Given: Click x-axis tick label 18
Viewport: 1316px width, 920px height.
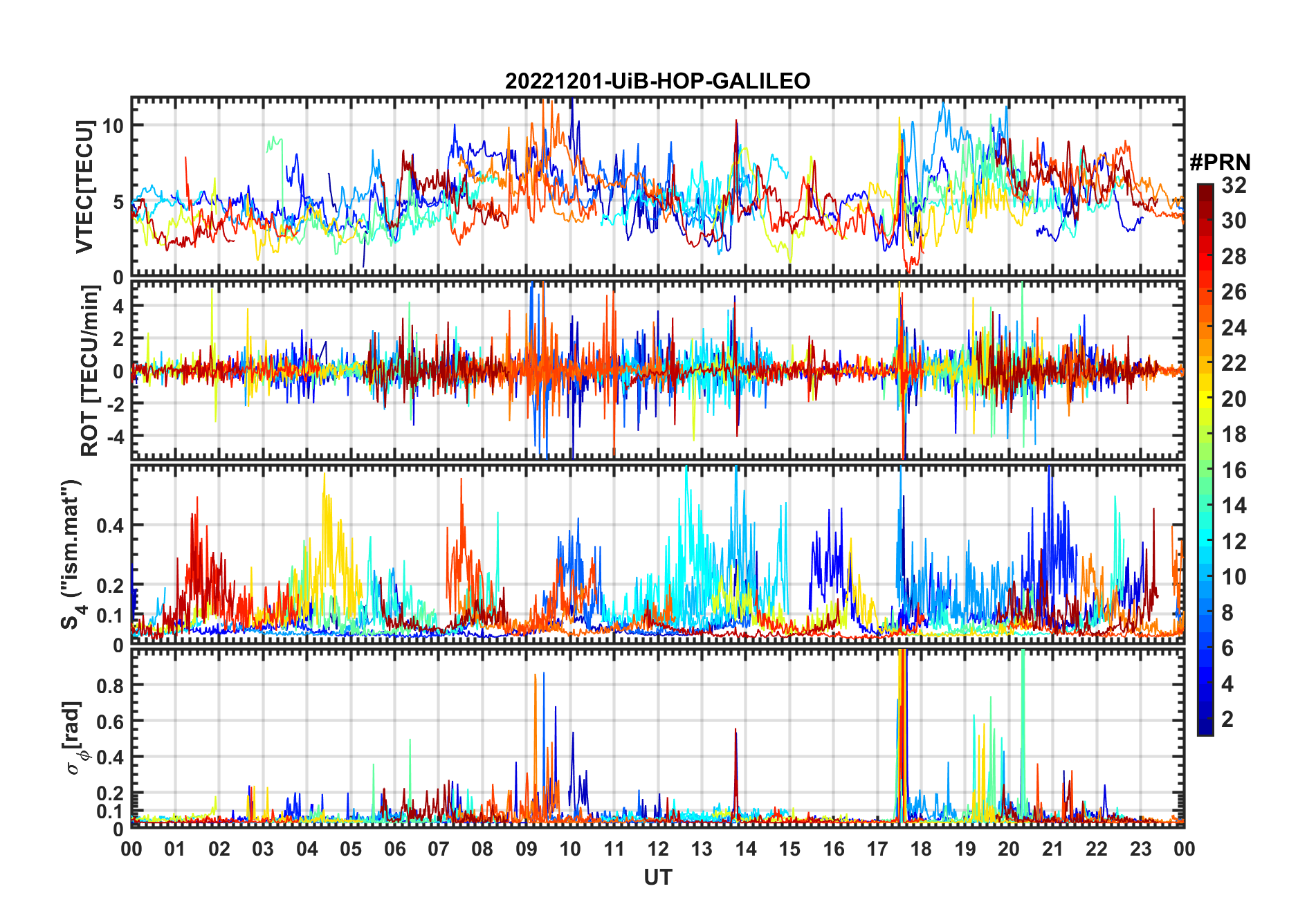Looking at the screenshot, I should (x=921, y=849).
